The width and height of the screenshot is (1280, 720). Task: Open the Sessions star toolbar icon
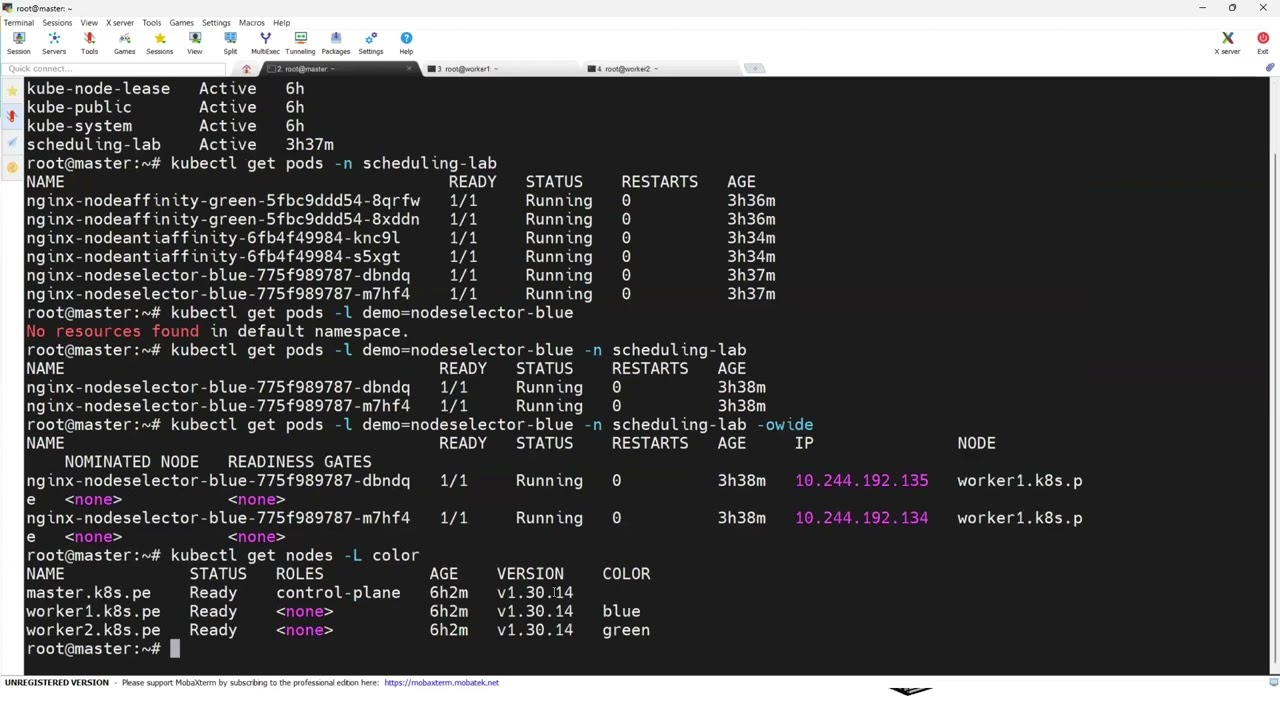click(159, 43)
